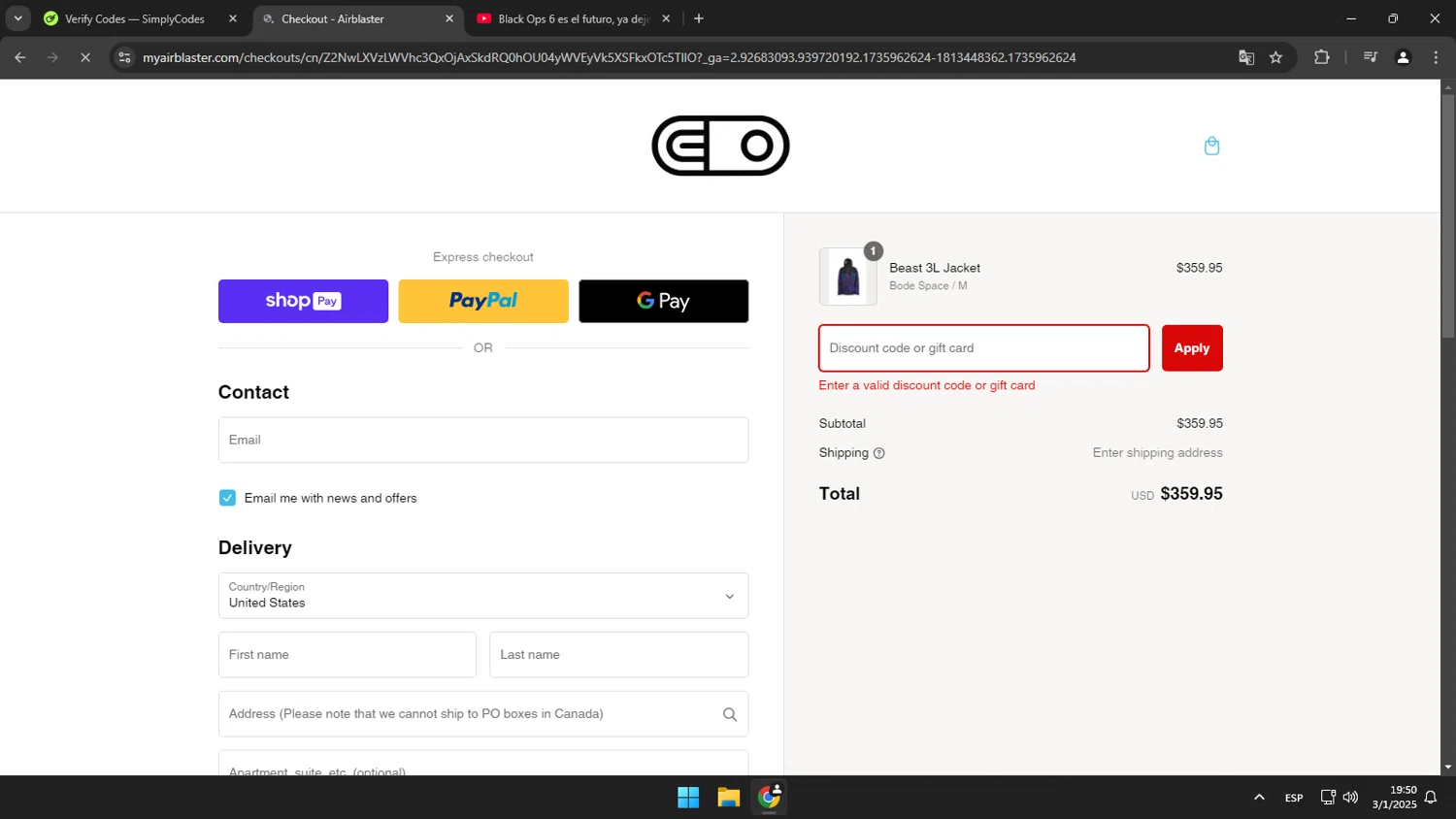Click the Chrome taskbar icon
1456x819 pixels.
[769, 798]
